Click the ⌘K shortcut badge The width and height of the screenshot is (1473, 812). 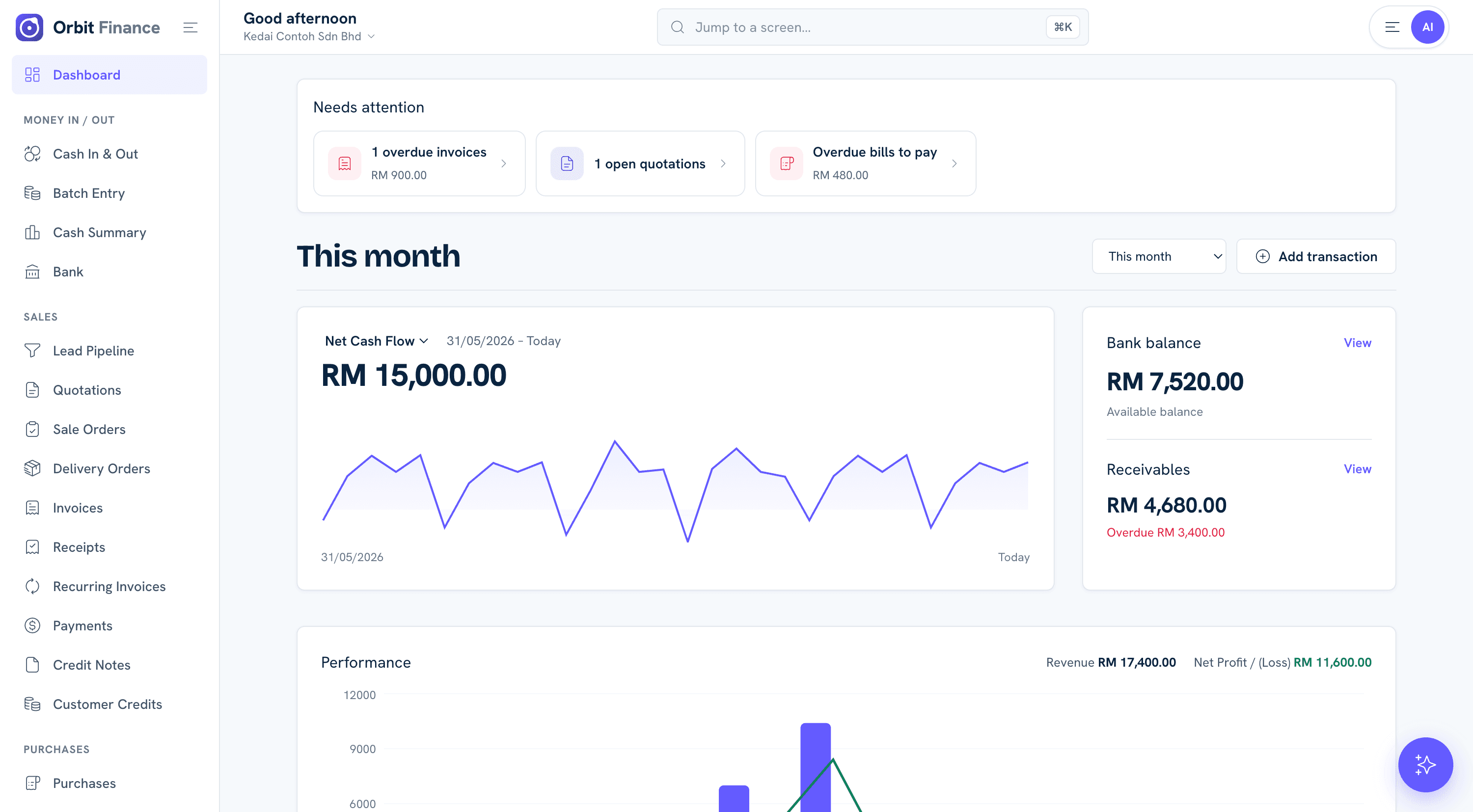(1063, 27)
